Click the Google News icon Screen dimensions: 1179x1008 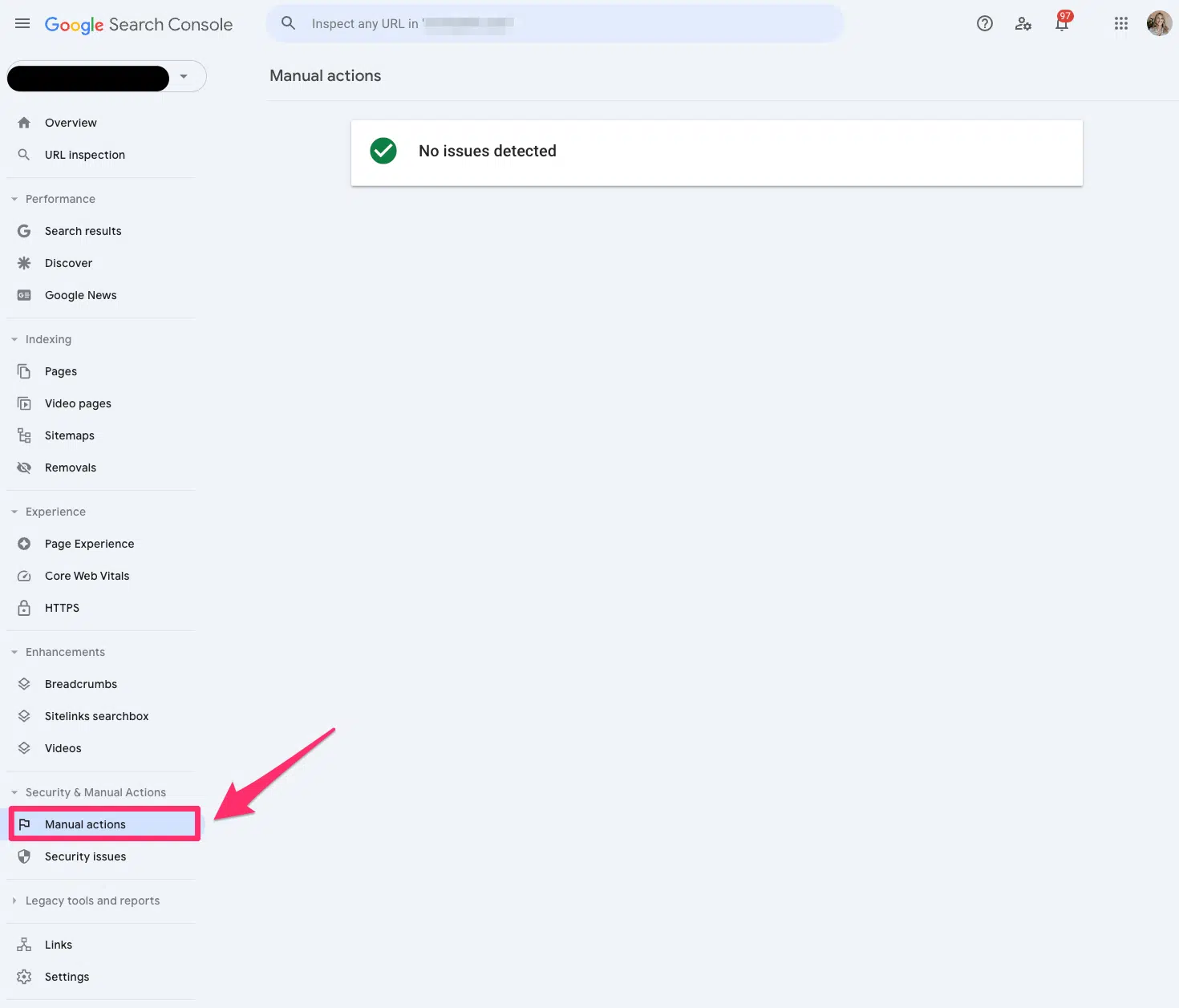point(24,295)
